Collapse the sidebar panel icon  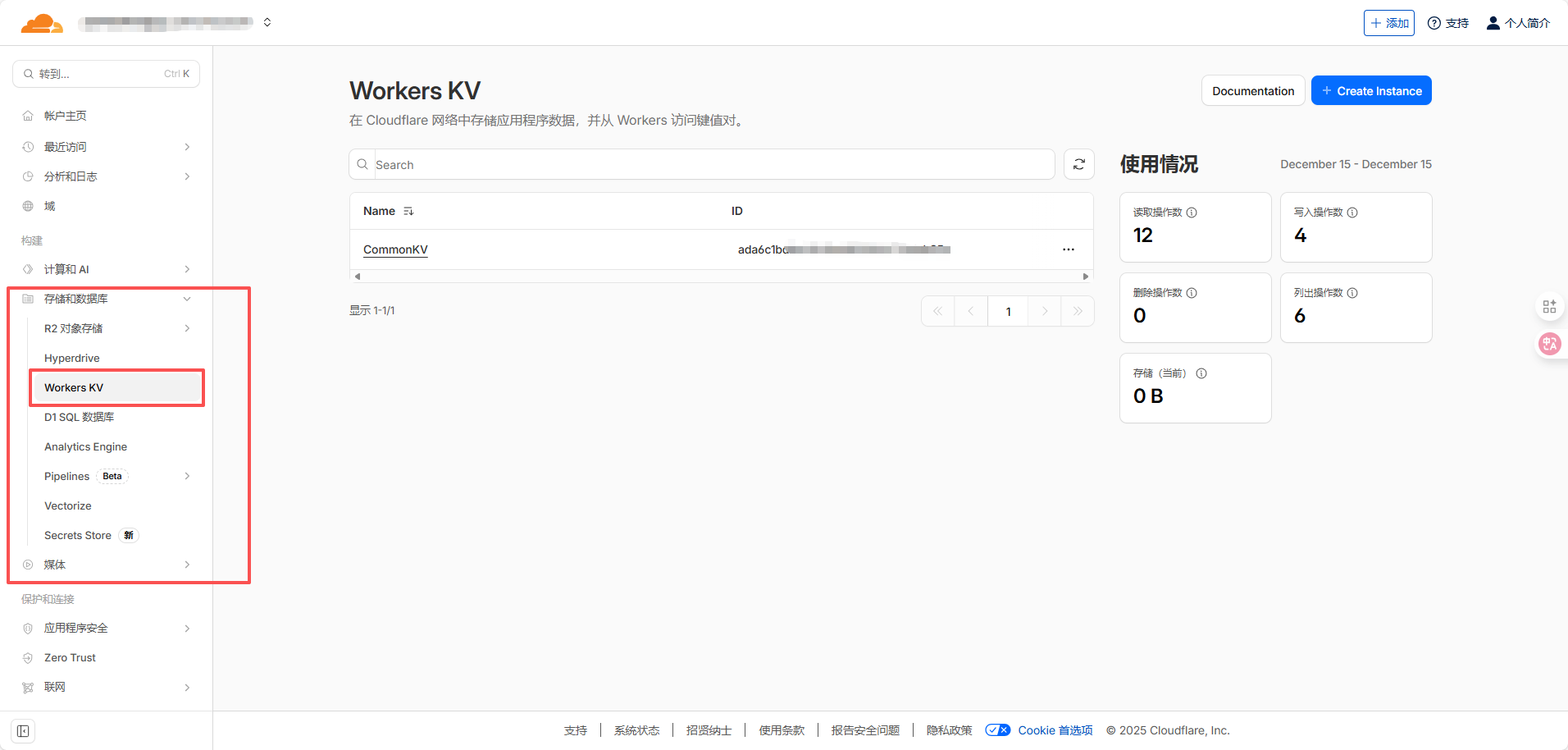point(23,731)
